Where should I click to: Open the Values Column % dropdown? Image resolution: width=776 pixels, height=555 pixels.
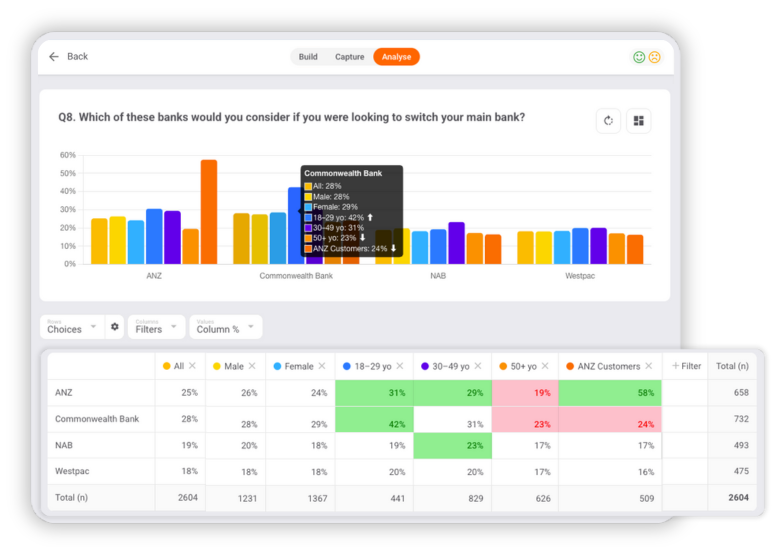tap(225, 327)
